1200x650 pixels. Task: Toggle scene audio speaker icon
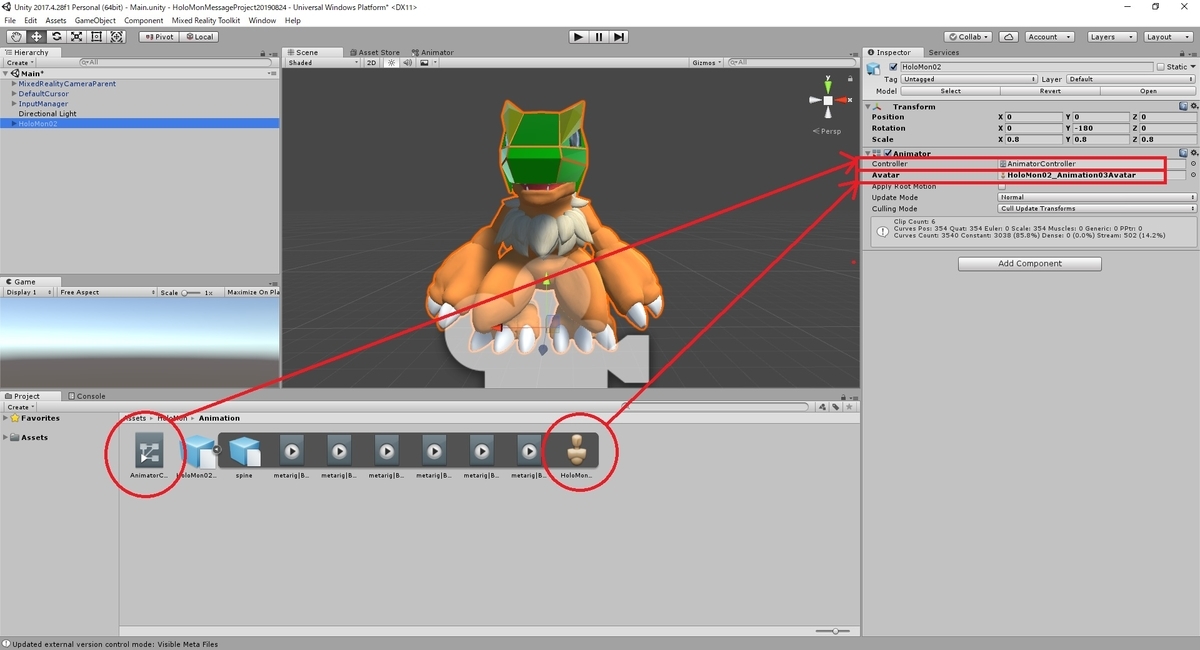[x=407, y=62]
